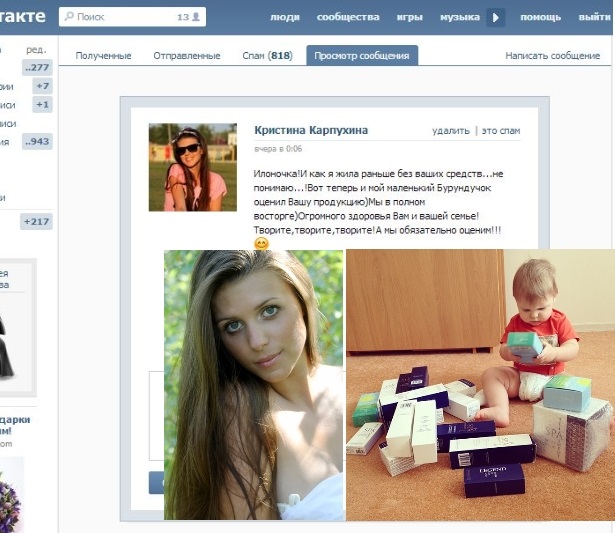The width and height of the screenshot is (615, 533).
Task: Open the +7 counter badge in sidebar
Action: pyautogui.click(x=41, y=86)
